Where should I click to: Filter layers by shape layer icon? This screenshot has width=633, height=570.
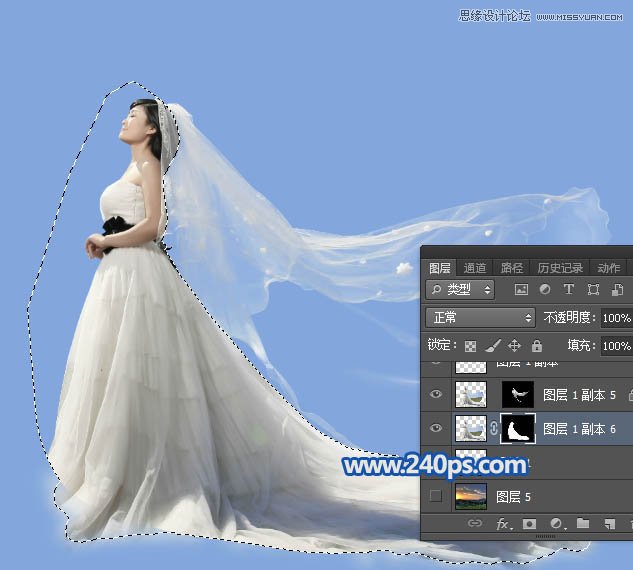click(x=593, y=289)
